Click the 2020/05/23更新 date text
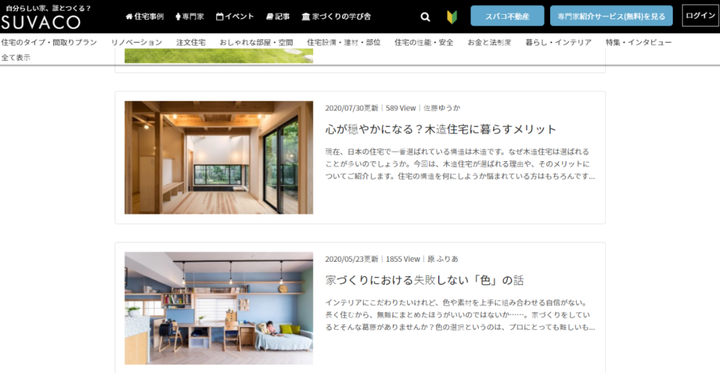720x373 pixels. (352, 259)
